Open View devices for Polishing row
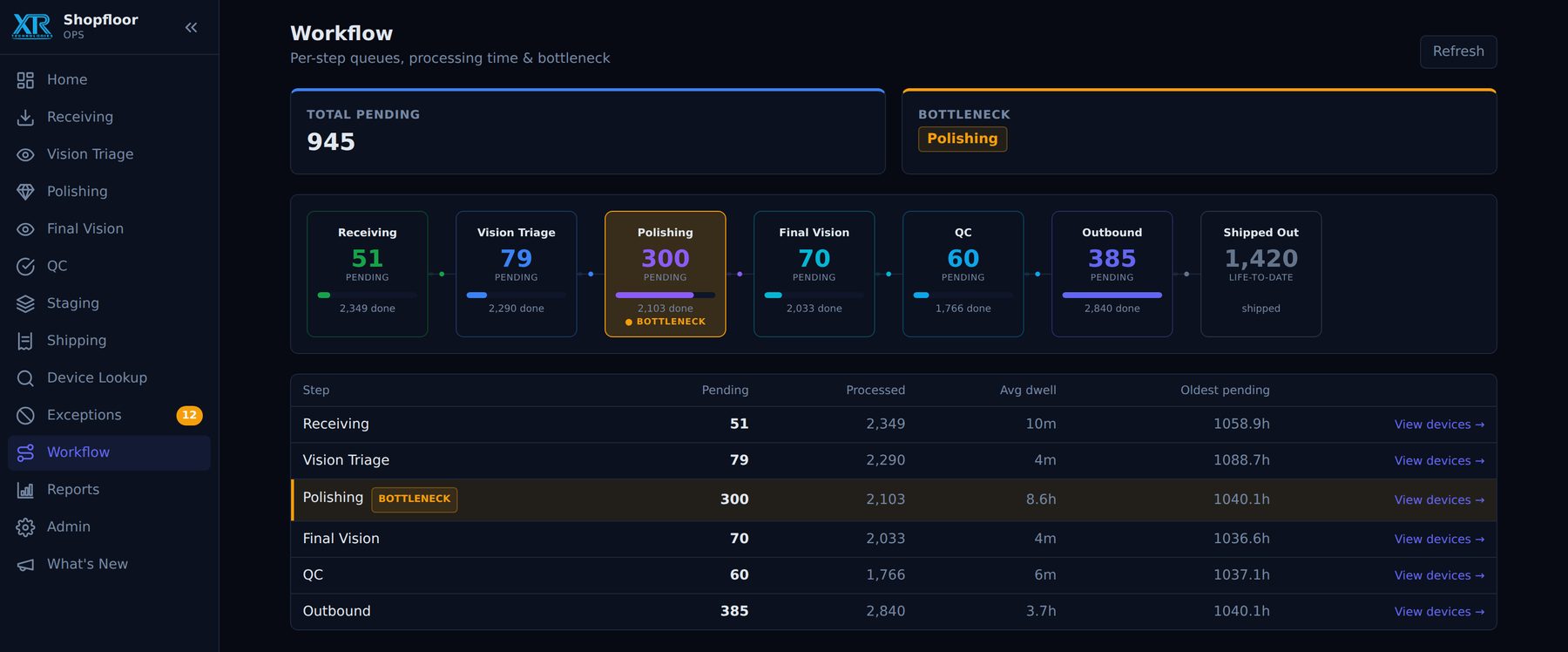 click(1439, 499)
